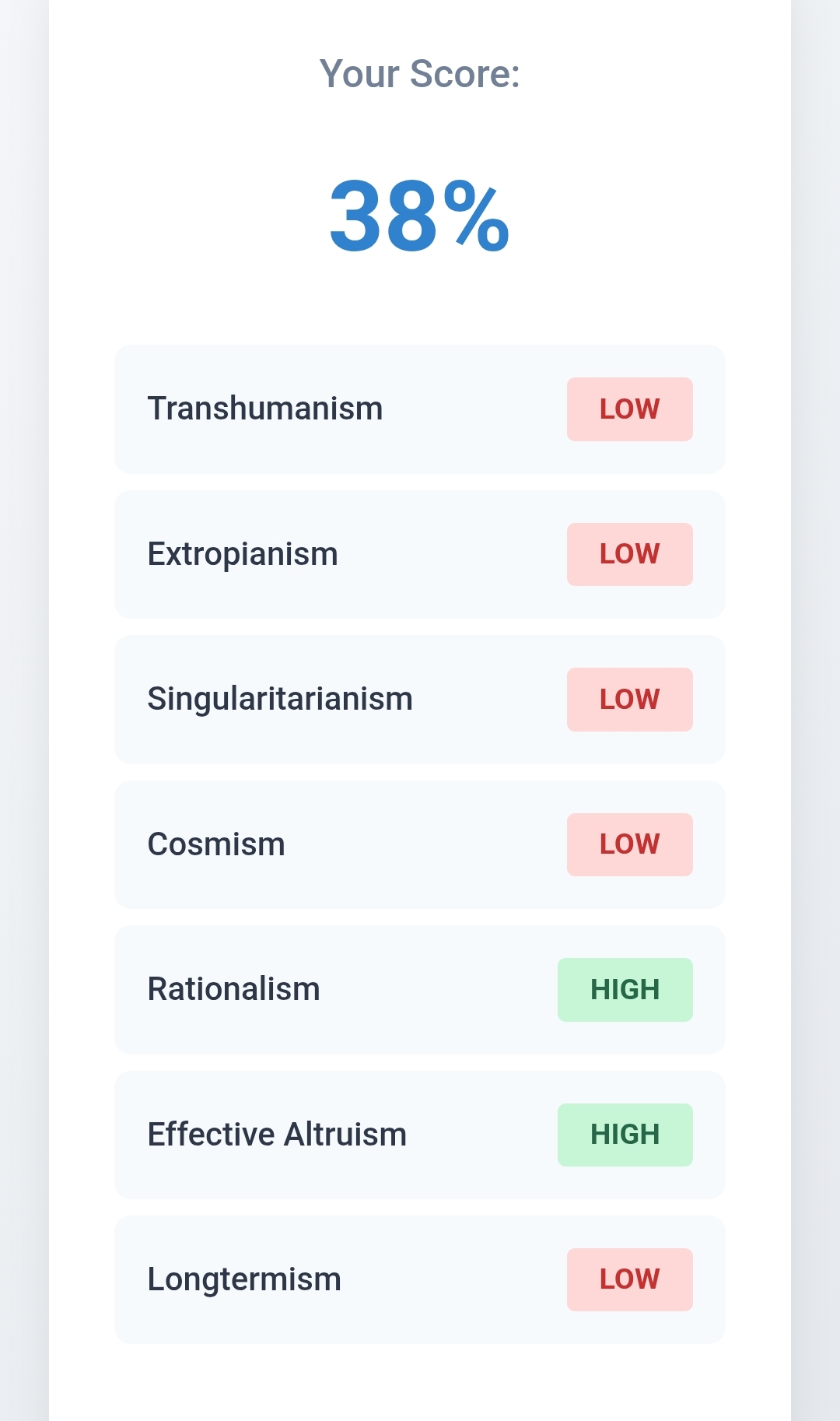Select the Rationalism label
840x1421 pixels.
(x=233, y=989)
